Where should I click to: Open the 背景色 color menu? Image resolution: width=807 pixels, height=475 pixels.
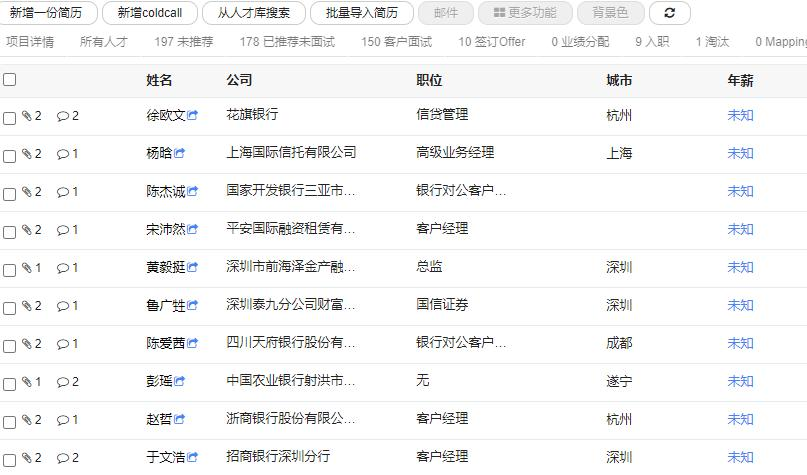point(610,13)
